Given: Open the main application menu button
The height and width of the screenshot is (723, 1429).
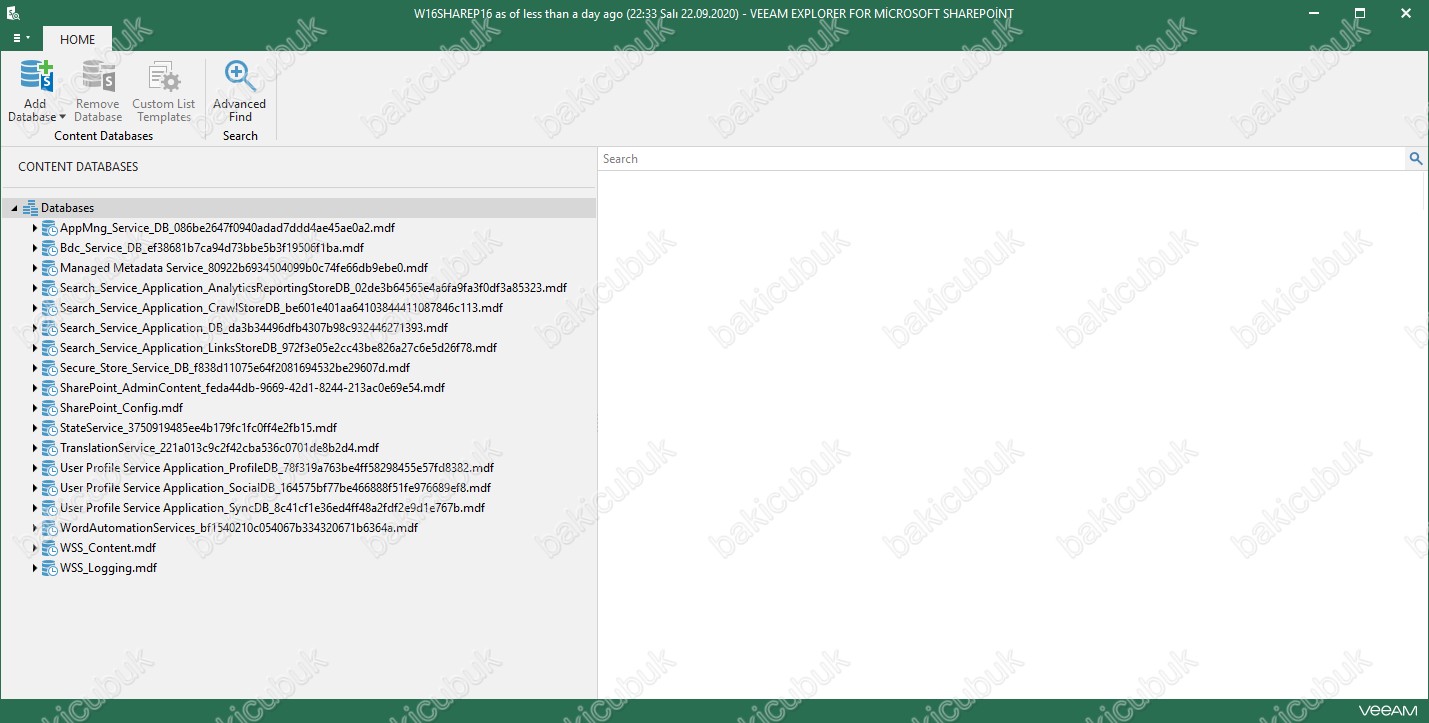Looking at the screenshot, I should pos(21,39).
